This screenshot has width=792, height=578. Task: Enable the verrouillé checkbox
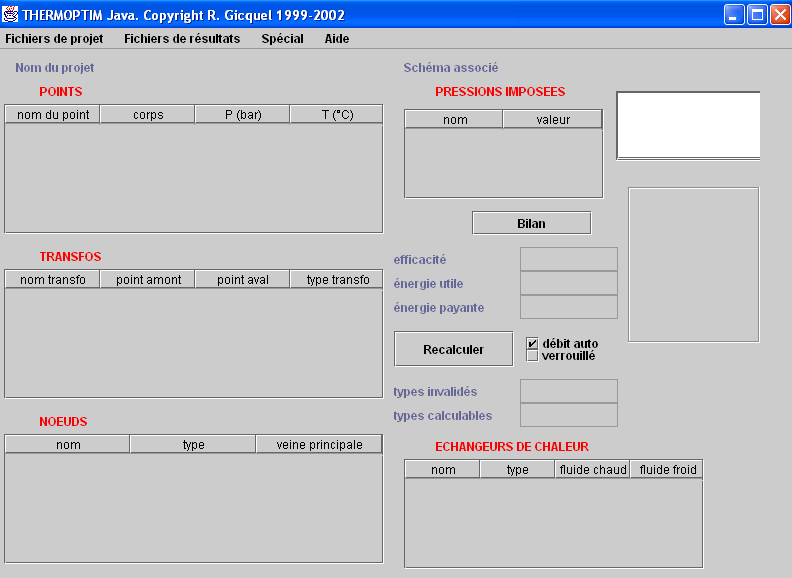click(x=532, y=356)
